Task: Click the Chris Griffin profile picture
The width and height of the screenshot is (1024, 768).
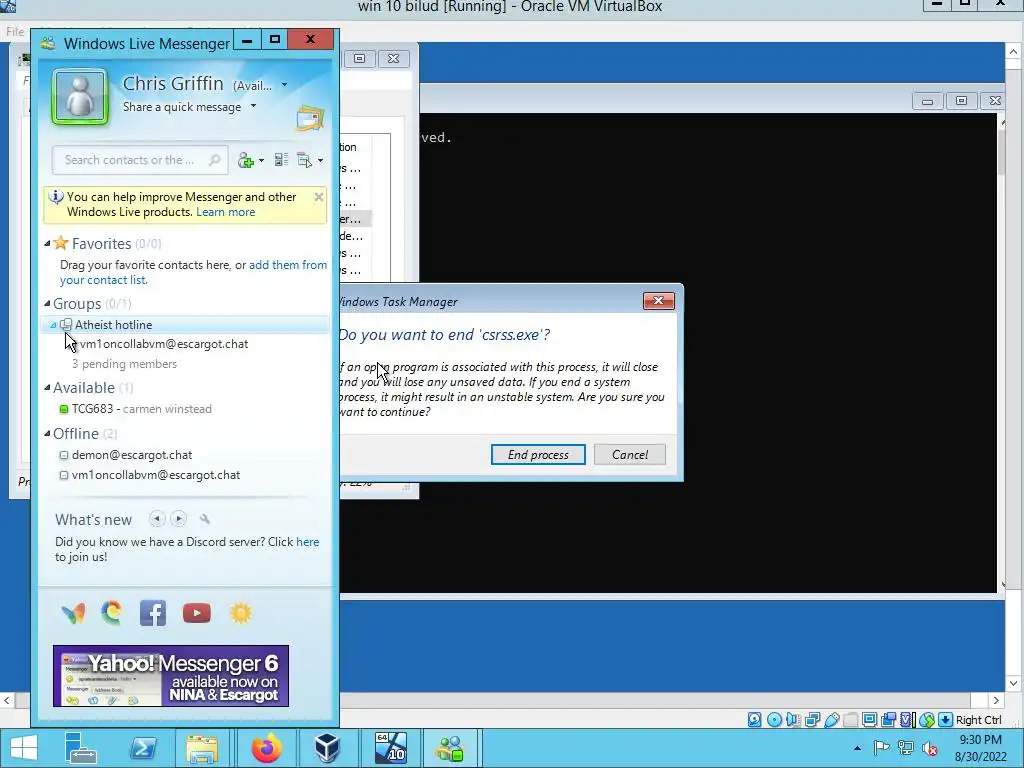Action: coord(80,97)
